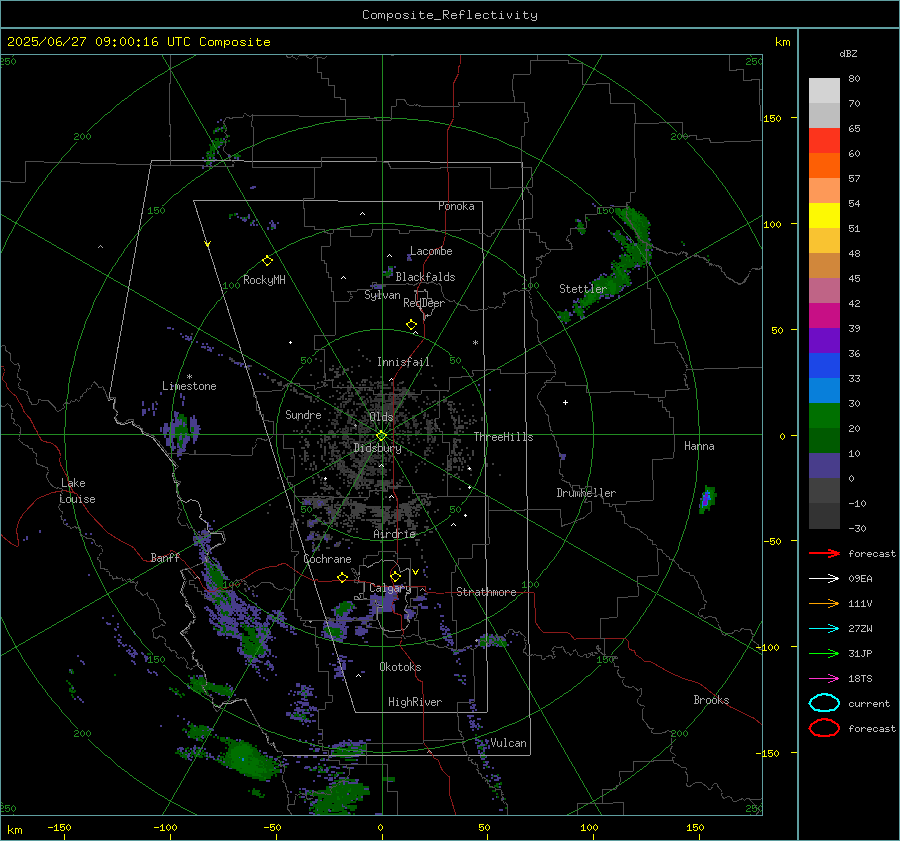900x841 pixels.
Task: Click the Strathmore city label
Action: pos(486,592)
